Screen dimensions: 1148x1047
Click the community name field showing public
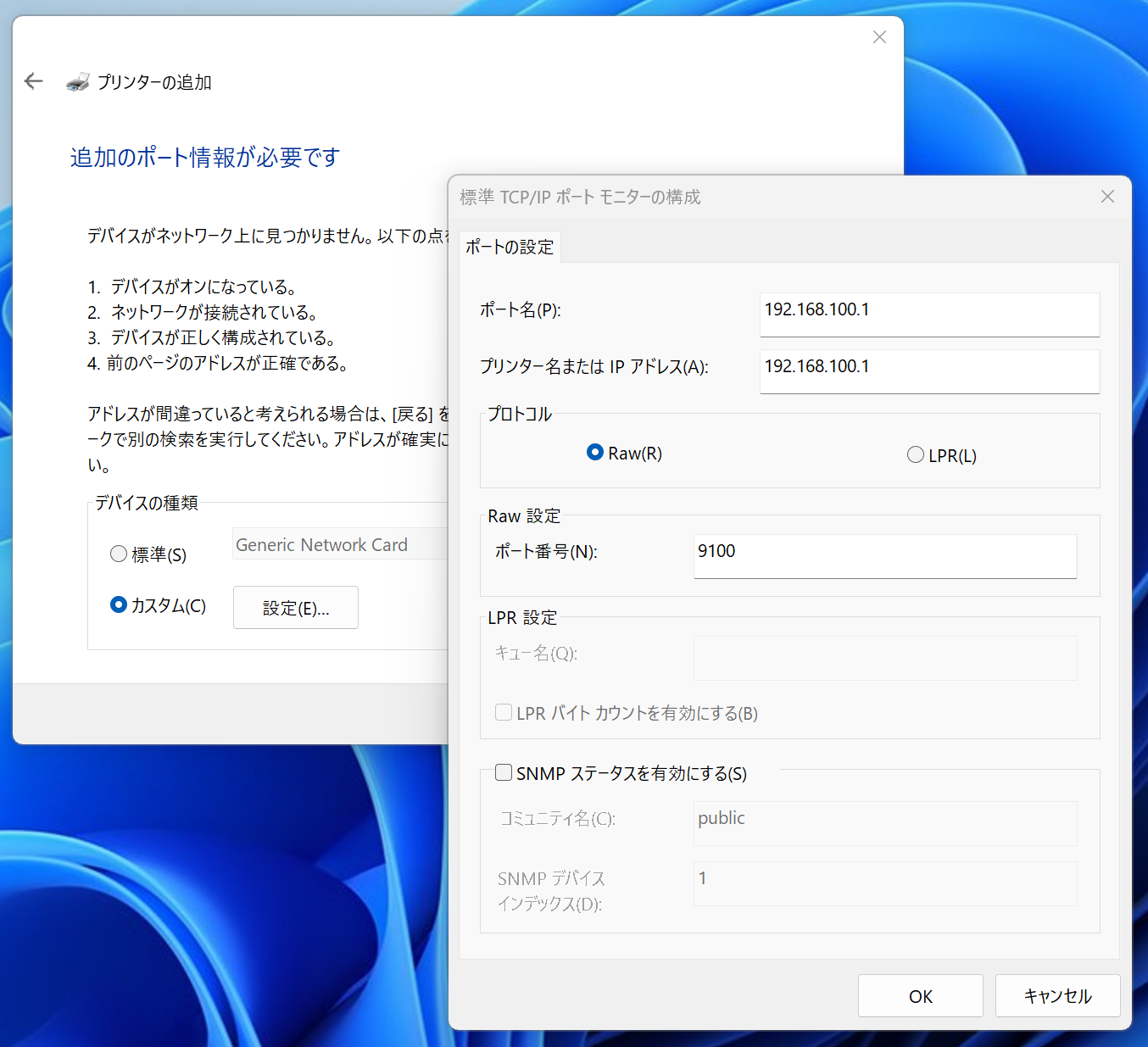click(x=884, y=822)
